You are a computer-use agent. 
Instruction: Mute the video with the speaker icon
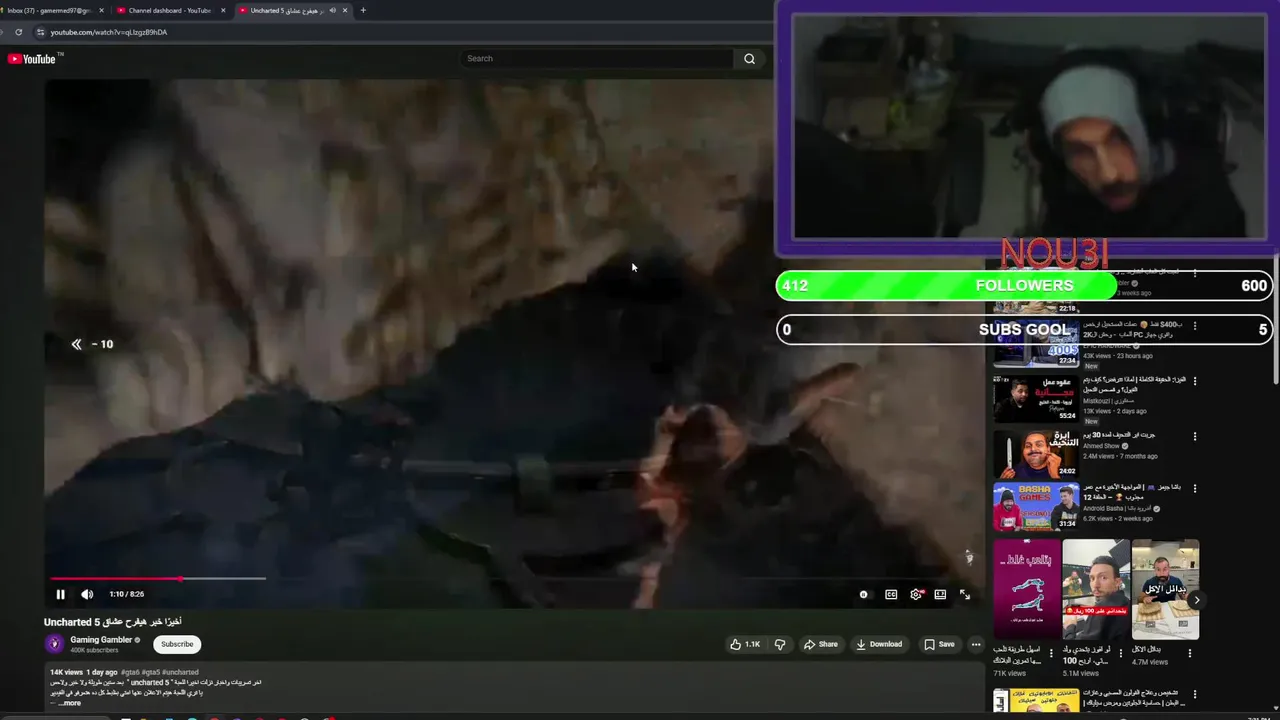[x=87, y=594]
